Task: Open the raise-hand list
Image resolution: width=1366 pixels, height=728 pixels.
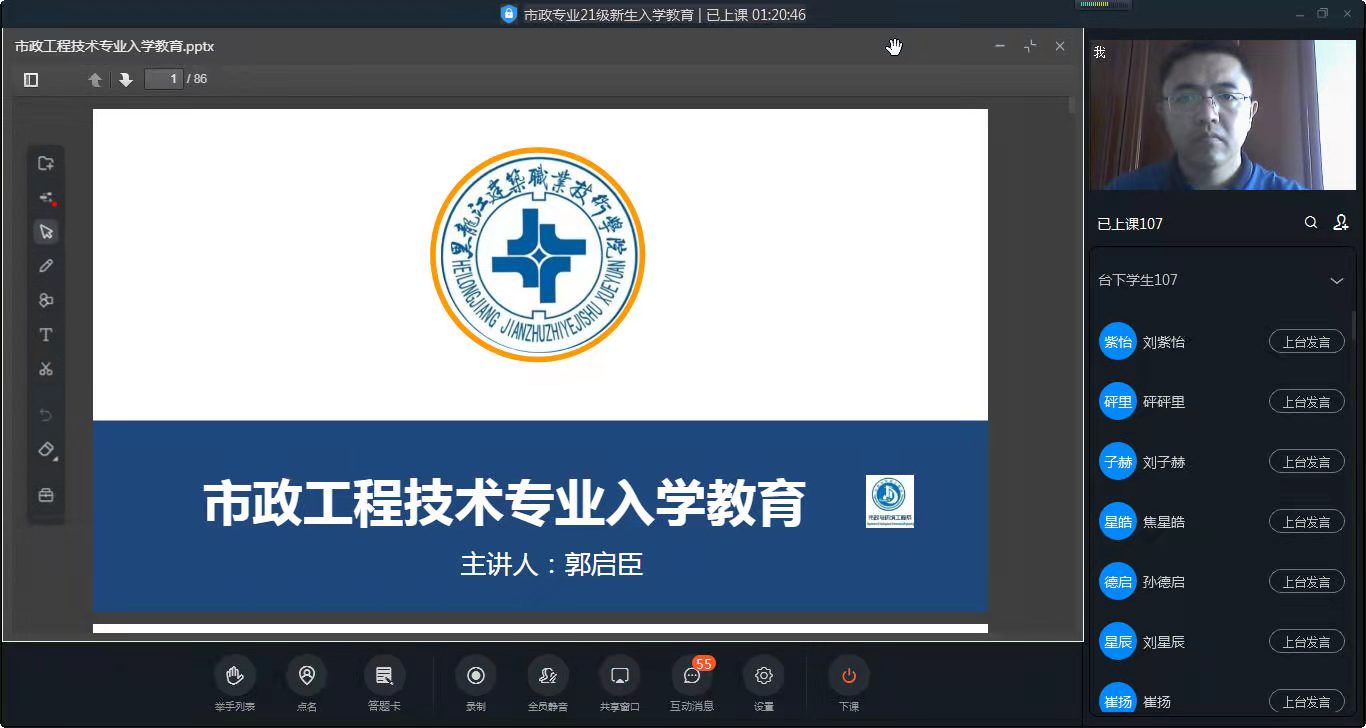Action: [x=235, y=684]
